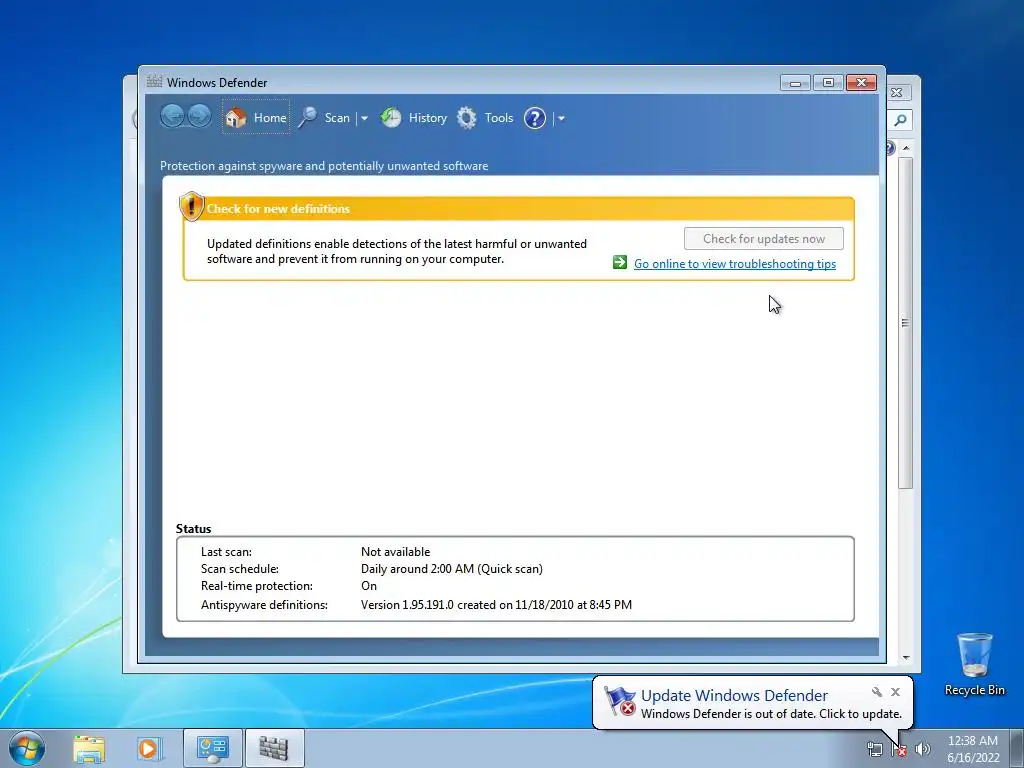Select the Daily around 2:00 AM schedule text

point(451,569)
